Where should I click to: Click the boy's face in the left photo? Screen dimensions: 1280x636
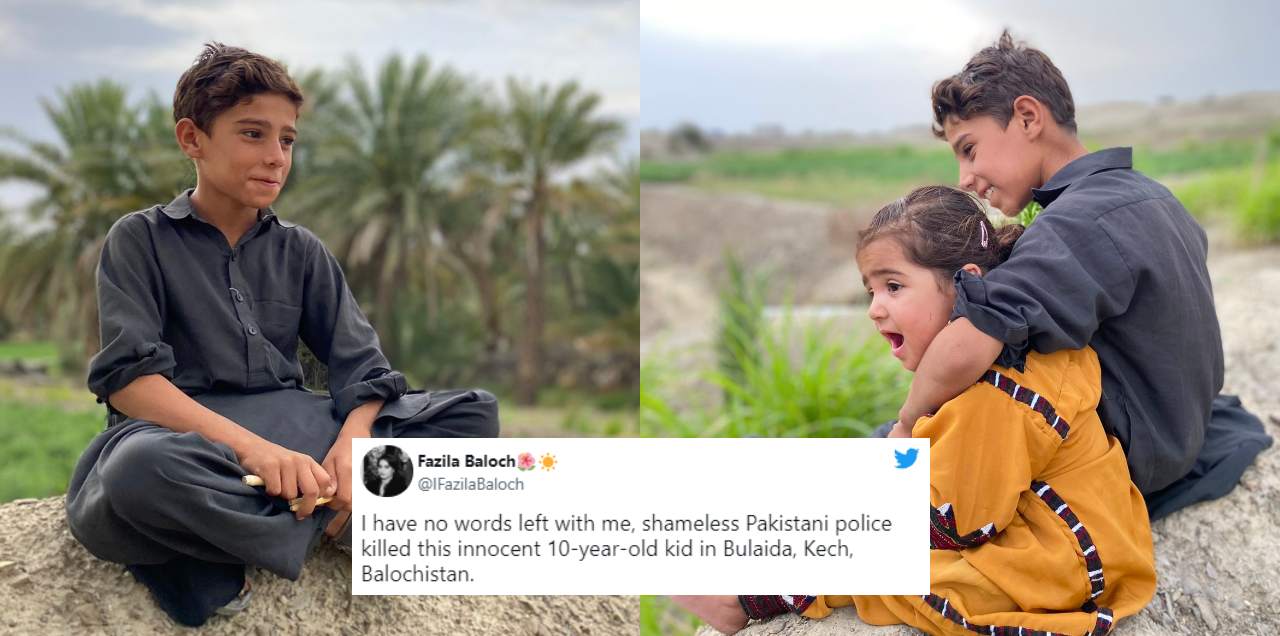pos(250,150)
